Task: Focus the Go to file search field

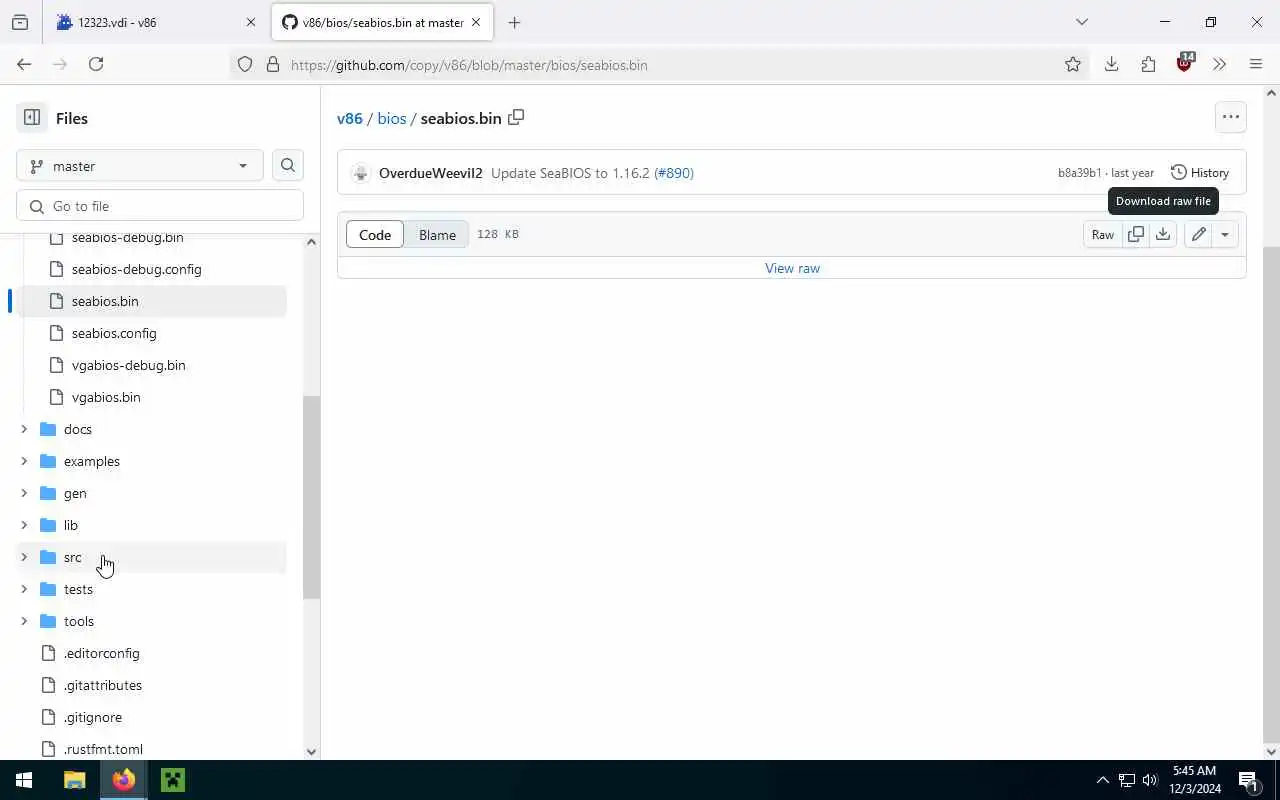Action: coord(160,206)
